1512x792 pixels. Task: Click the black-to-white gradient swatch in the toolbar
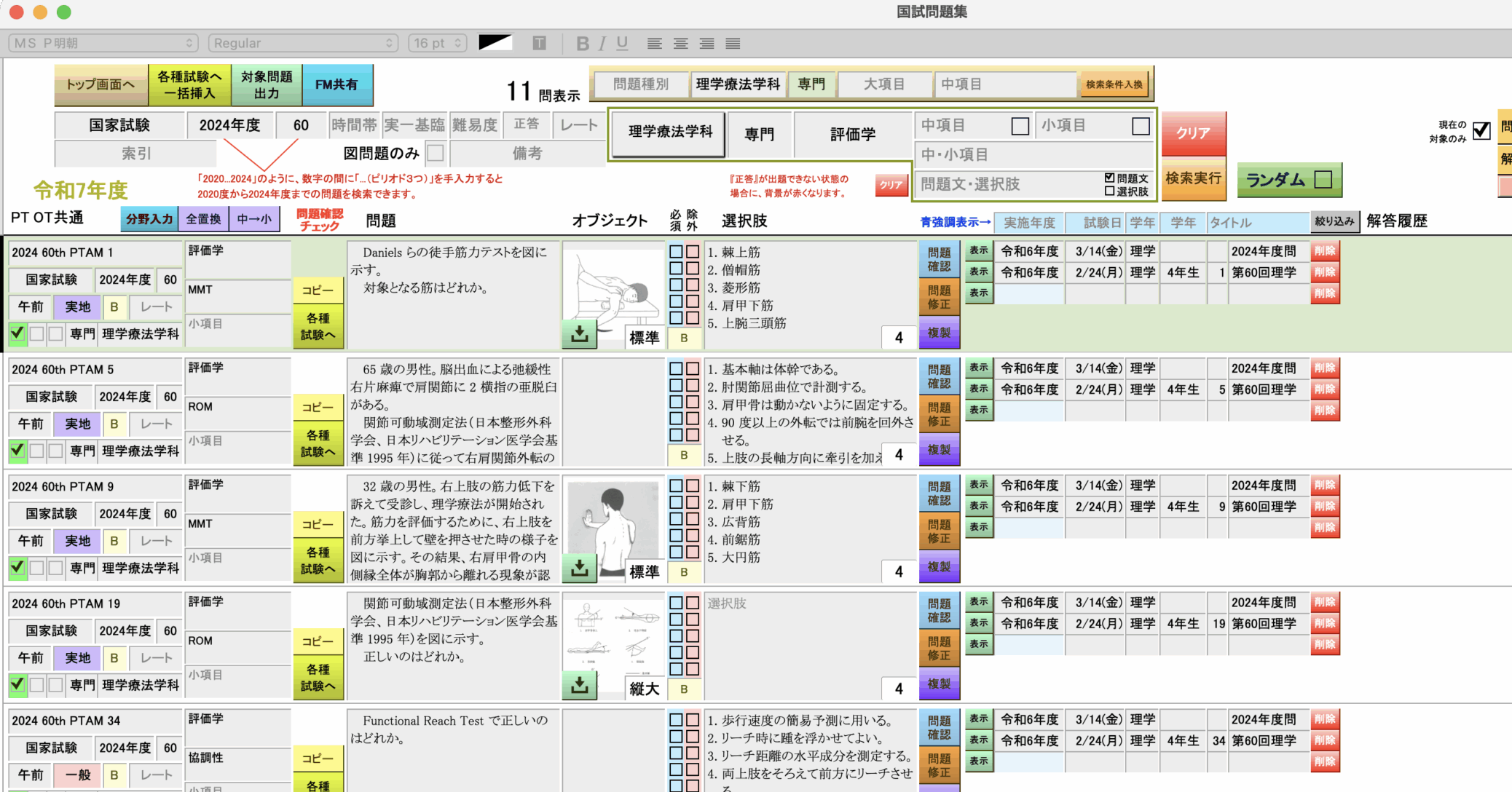click(x=495, y=41)
